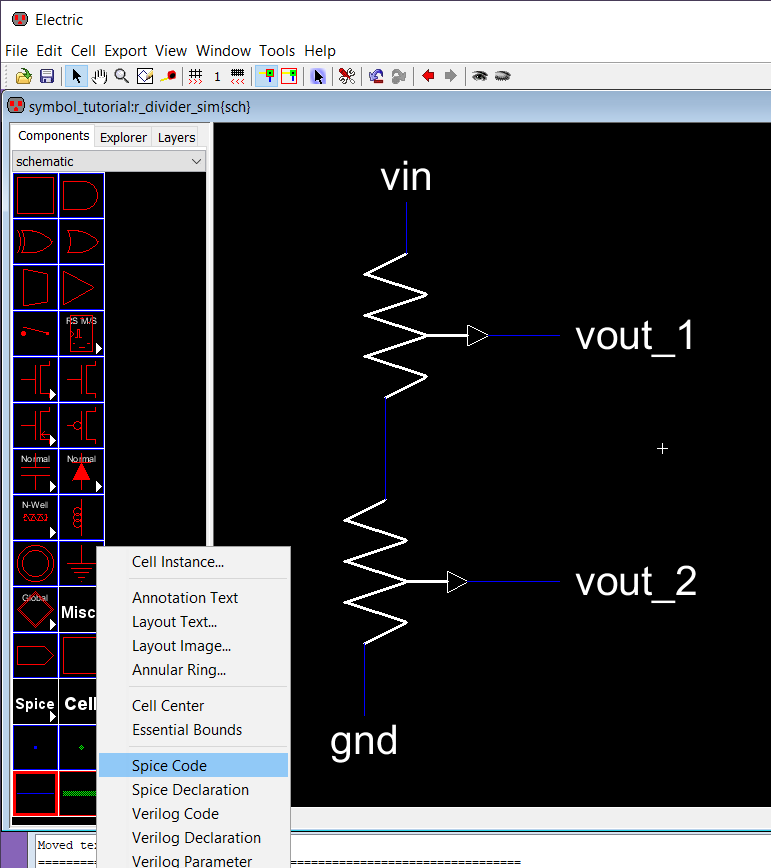Open the Help menu
Screen dimensions: 771x868
[320, 51]
